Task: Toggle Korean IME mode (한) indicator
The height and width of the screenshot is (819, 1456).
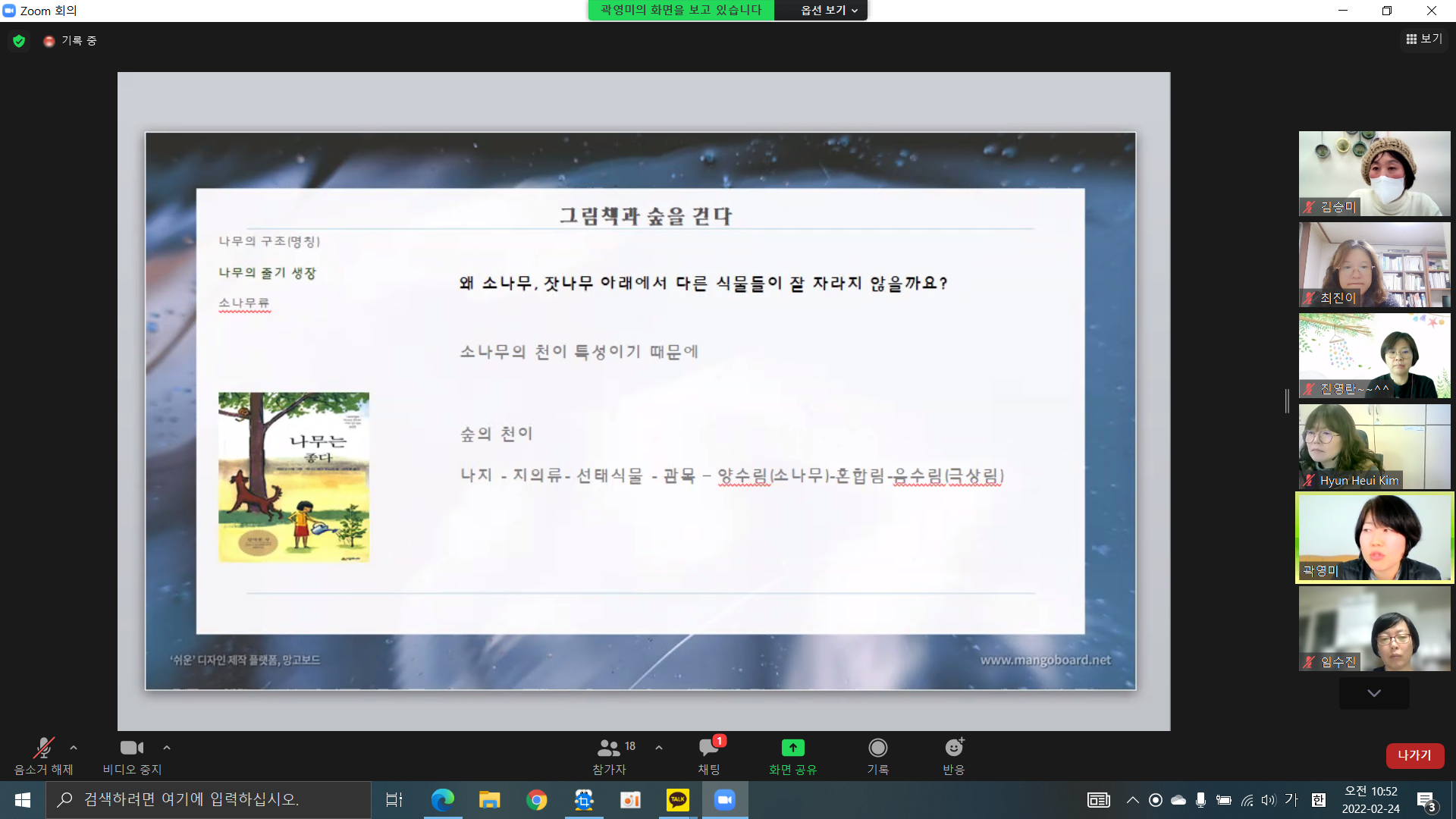Action: click(1319, 800)
